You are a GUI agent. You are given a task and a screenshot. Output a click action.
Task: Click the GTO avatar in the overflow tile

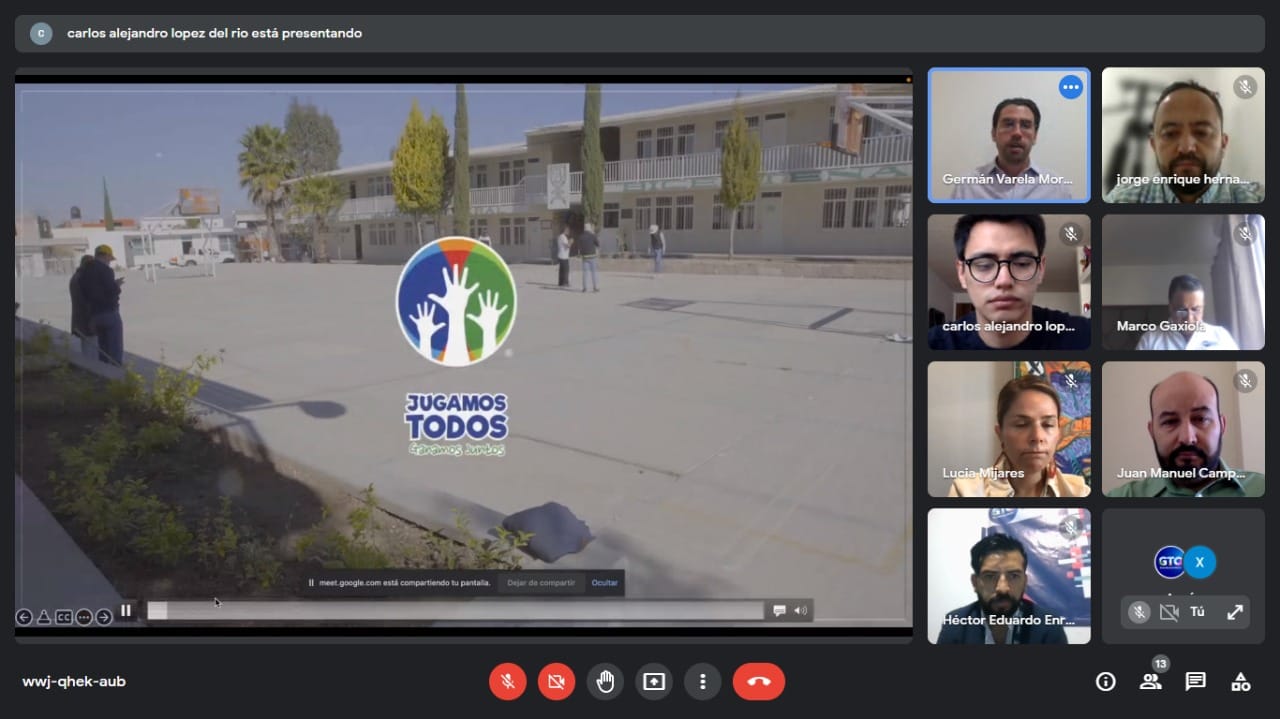[1168, 562]
